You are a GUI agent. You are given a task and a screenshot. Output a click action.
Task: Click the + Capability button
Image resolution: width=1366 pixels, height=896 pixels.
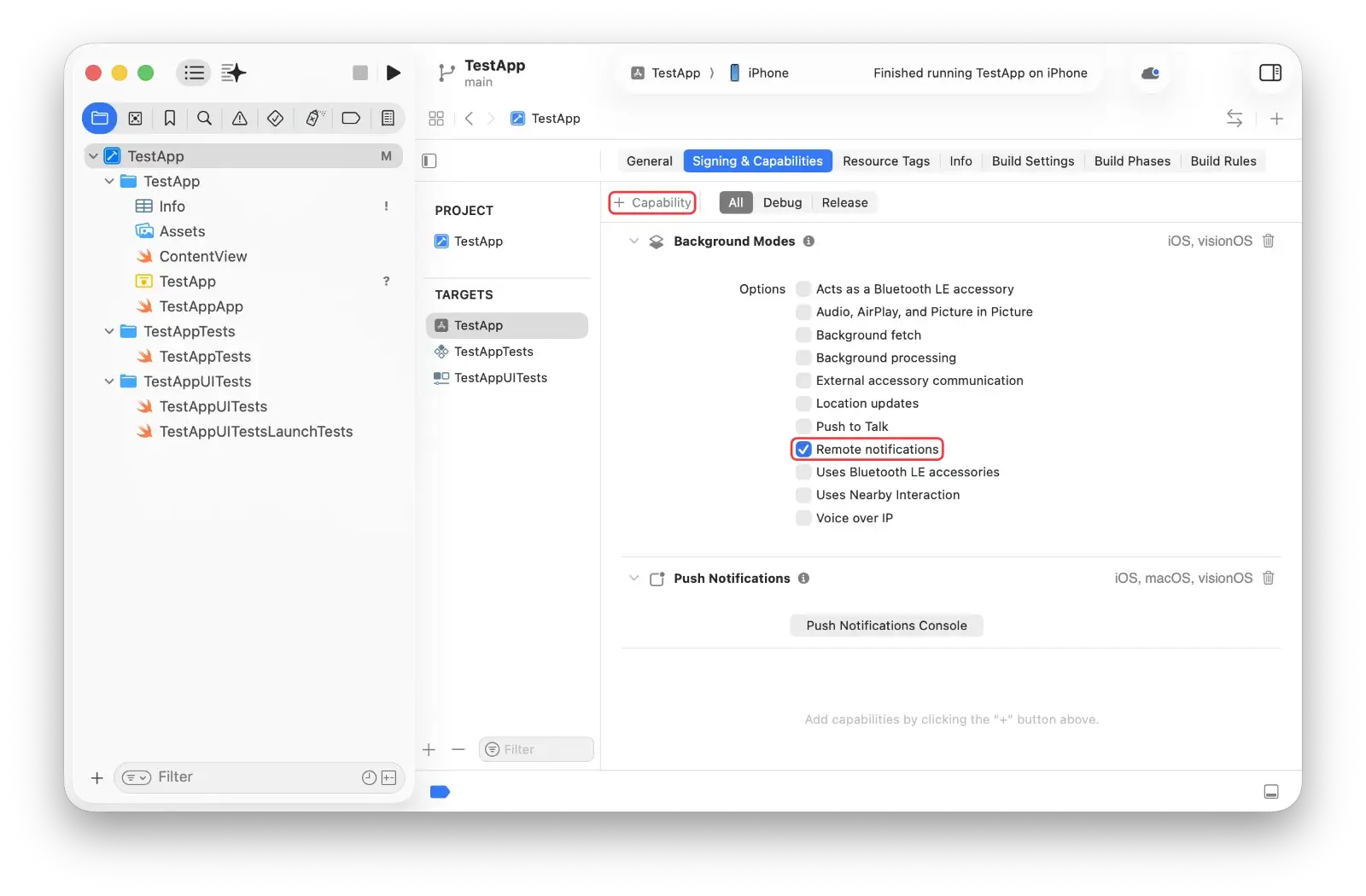click(652, 203)
